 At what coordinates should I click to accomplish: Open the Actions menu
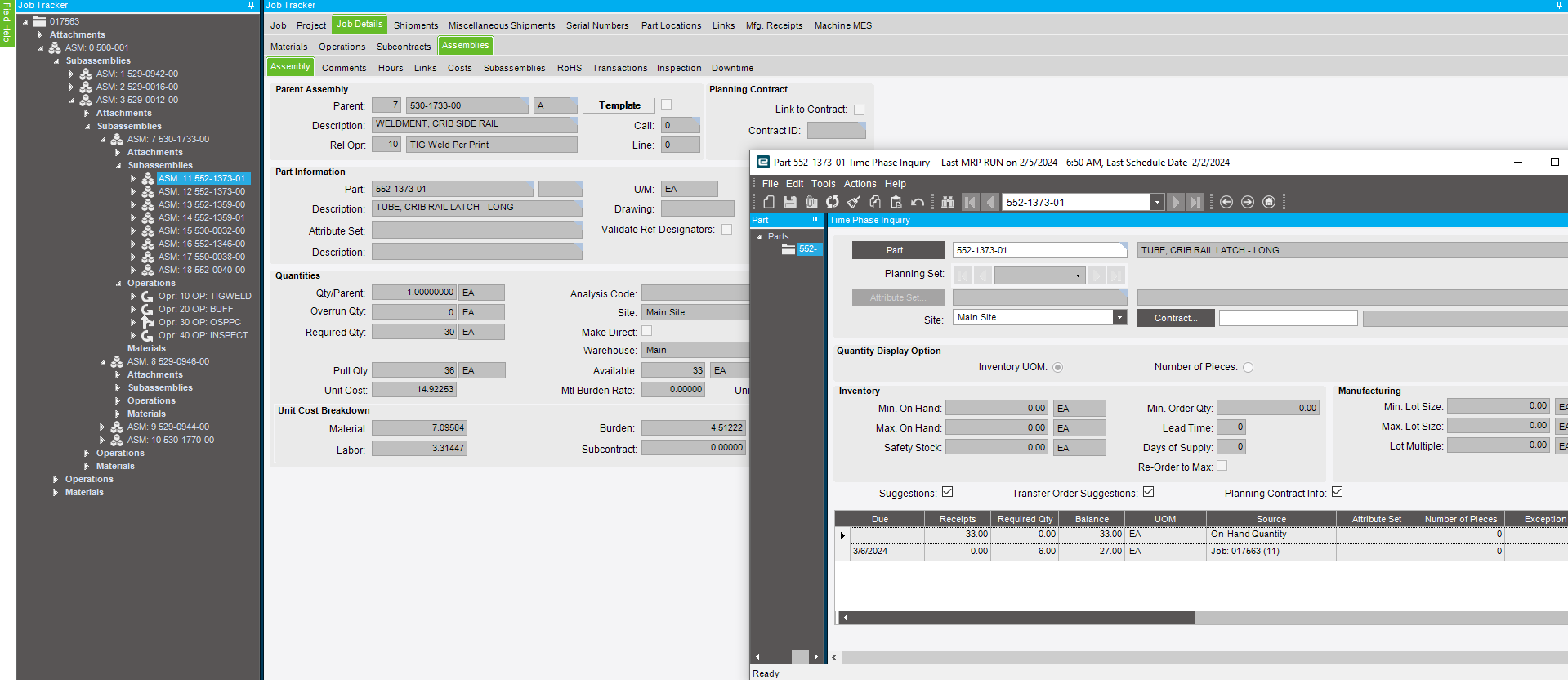point(860,184)
